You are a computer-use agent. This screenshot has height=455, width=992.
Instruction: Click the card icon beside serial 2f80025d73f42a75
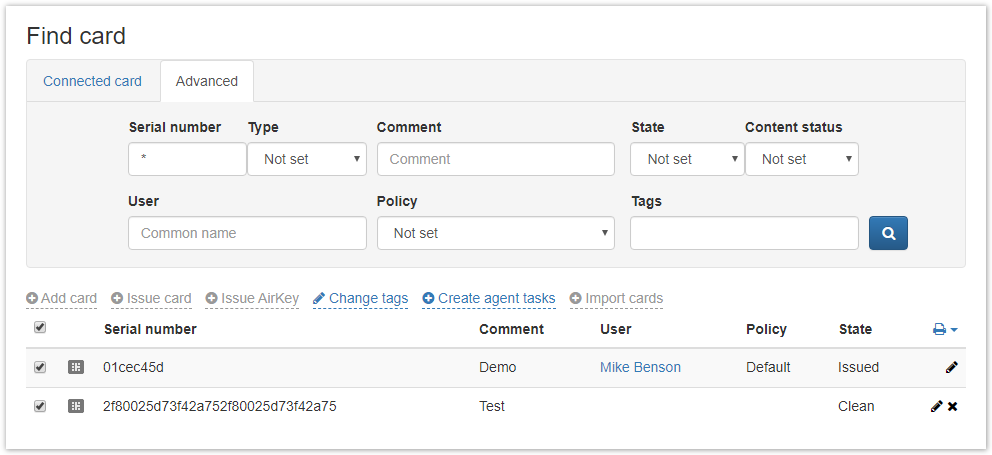[x=76, y=406]
